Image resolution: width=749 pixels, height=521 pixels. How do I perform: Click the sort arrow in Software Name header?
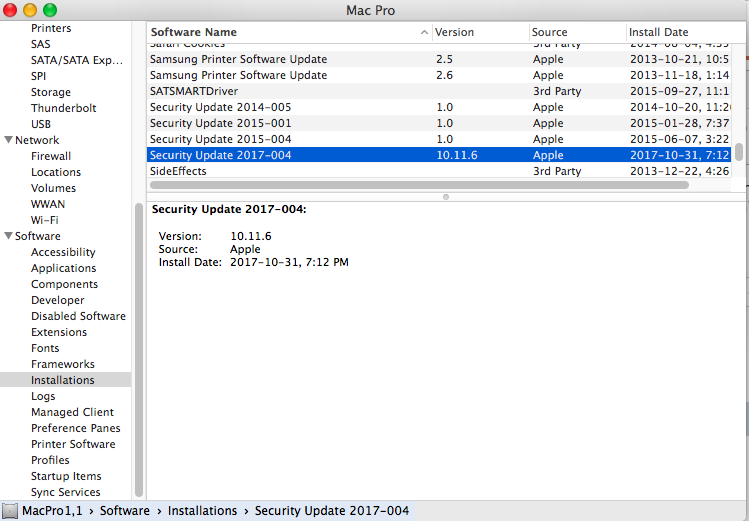[x=424, y=32]
